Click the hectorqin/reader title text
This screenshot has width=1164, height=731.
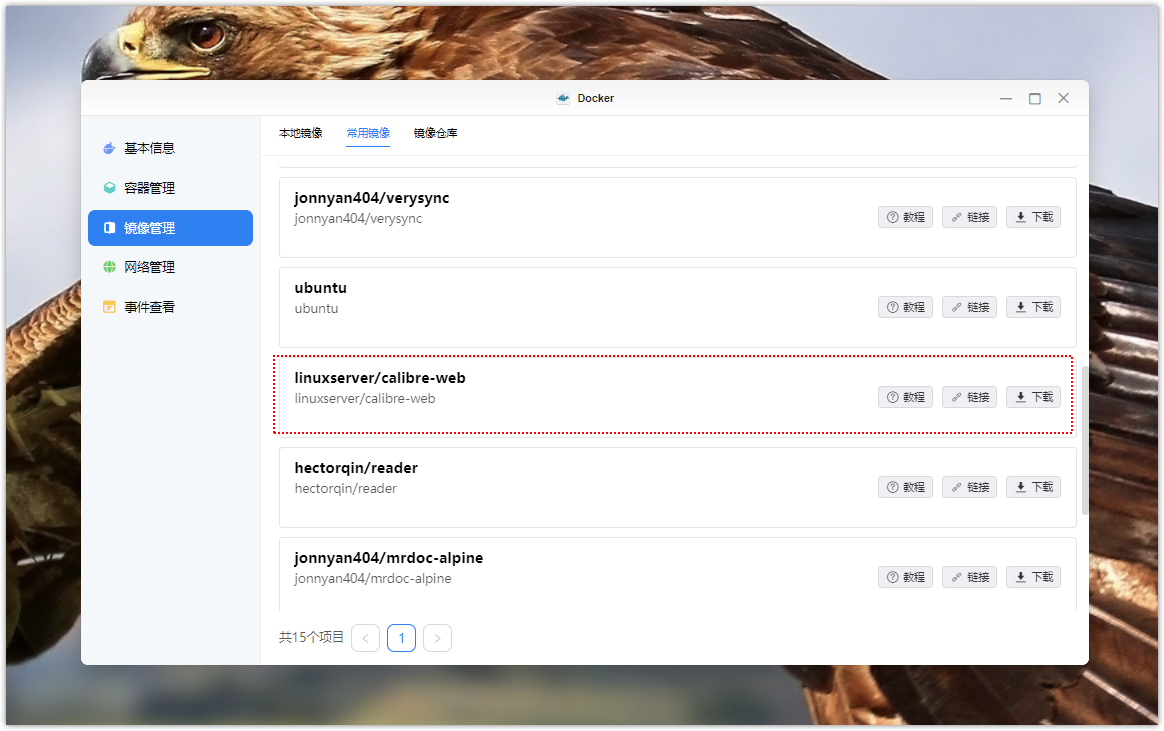[x=356, y=468]
